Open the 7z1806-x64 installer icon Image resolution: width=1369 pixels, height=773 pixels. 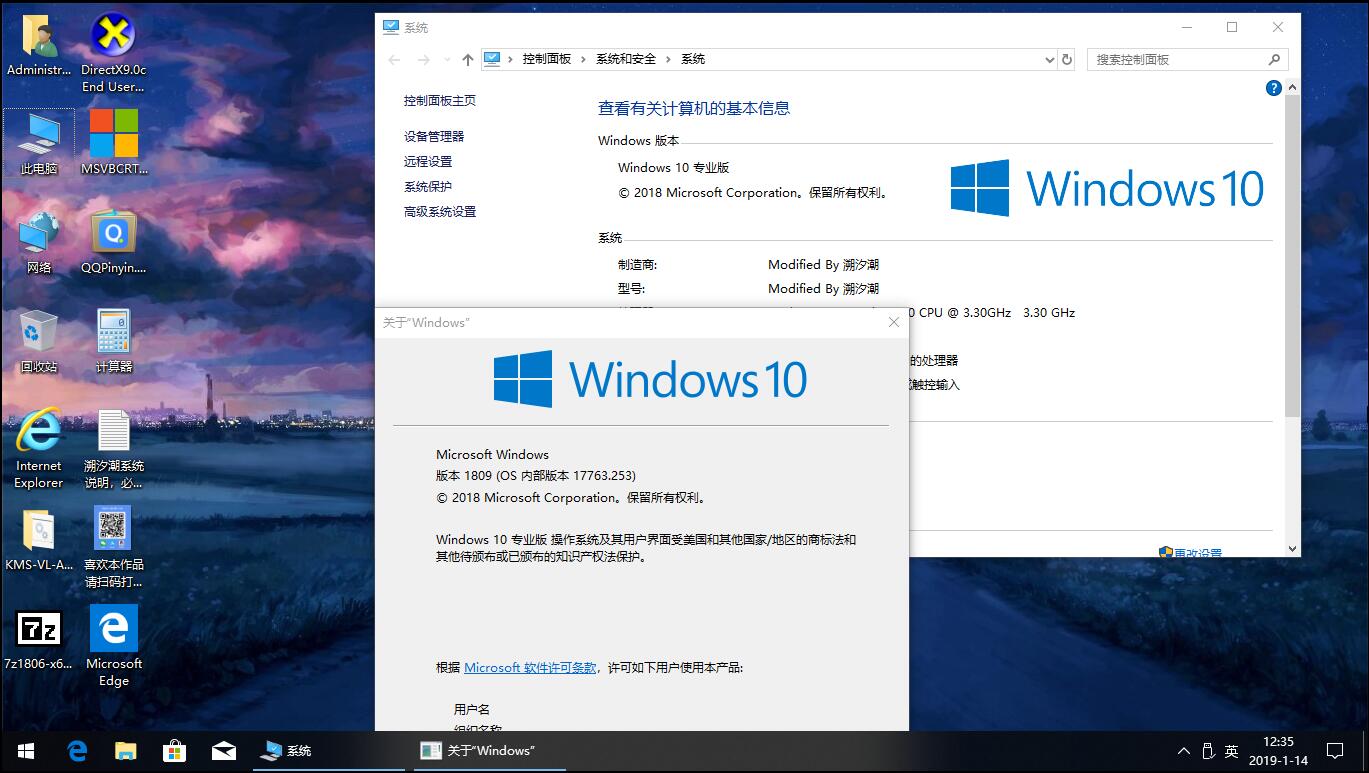coord(38,640)
